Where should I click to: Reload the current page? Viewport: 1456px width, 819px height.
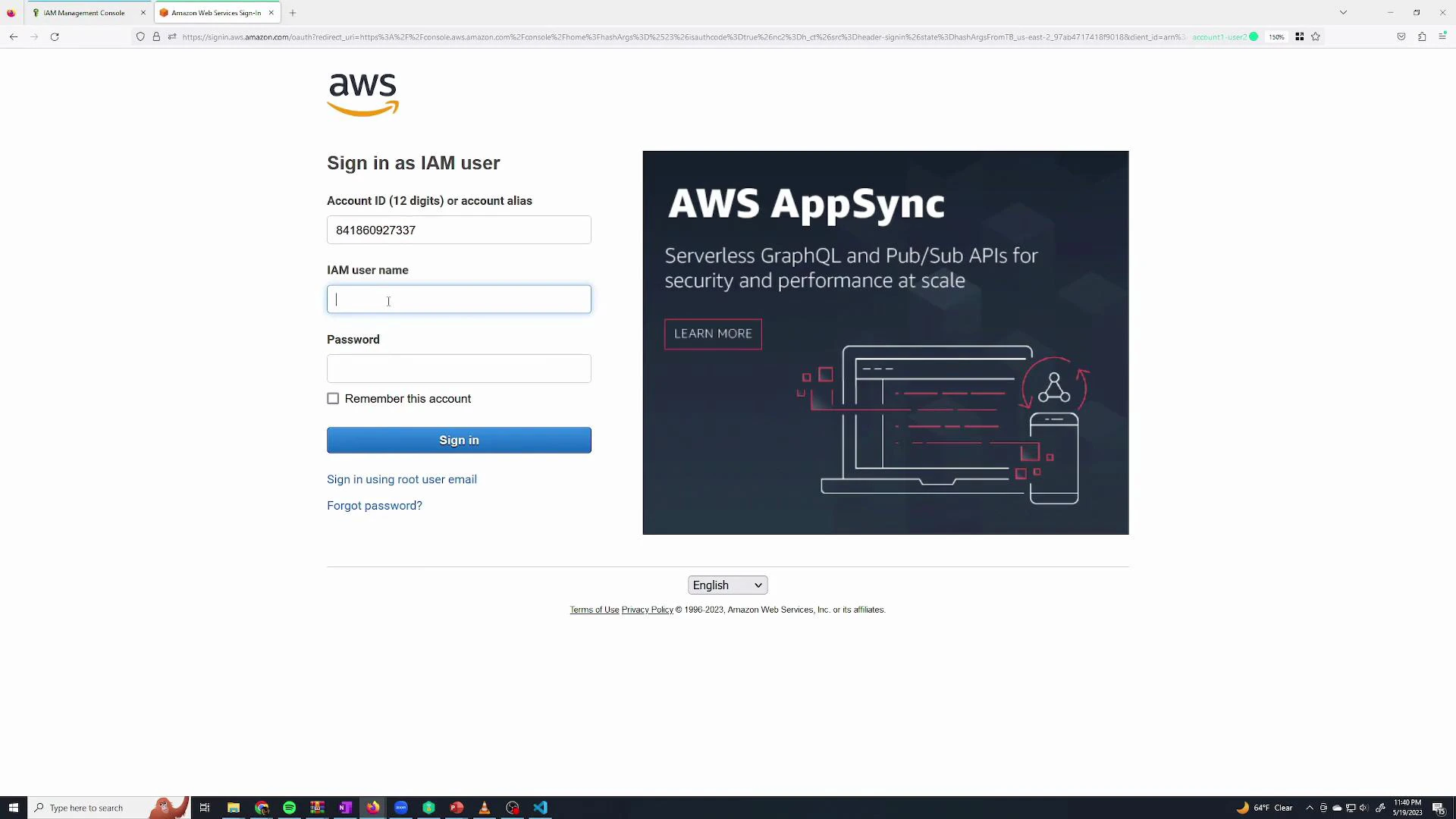tap(54, 36)
